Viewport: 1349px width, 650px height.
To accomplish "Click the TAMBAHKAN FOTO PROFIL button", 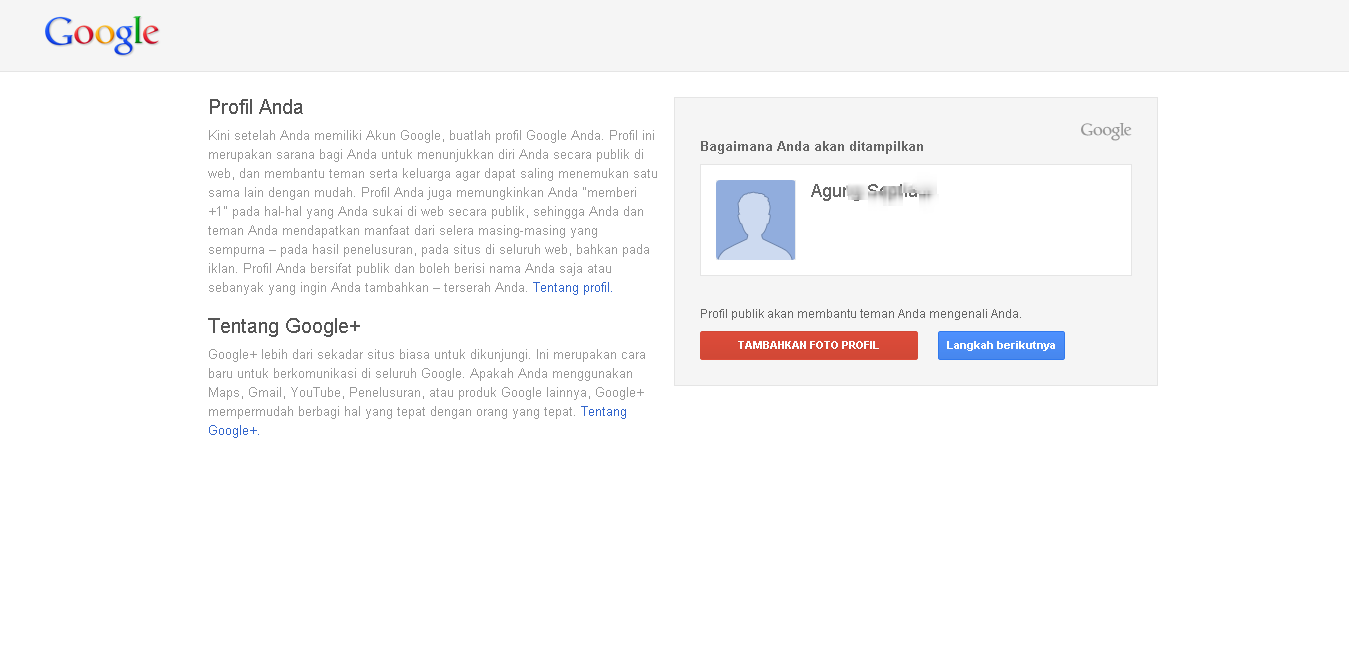I will [x=809, y=345].
